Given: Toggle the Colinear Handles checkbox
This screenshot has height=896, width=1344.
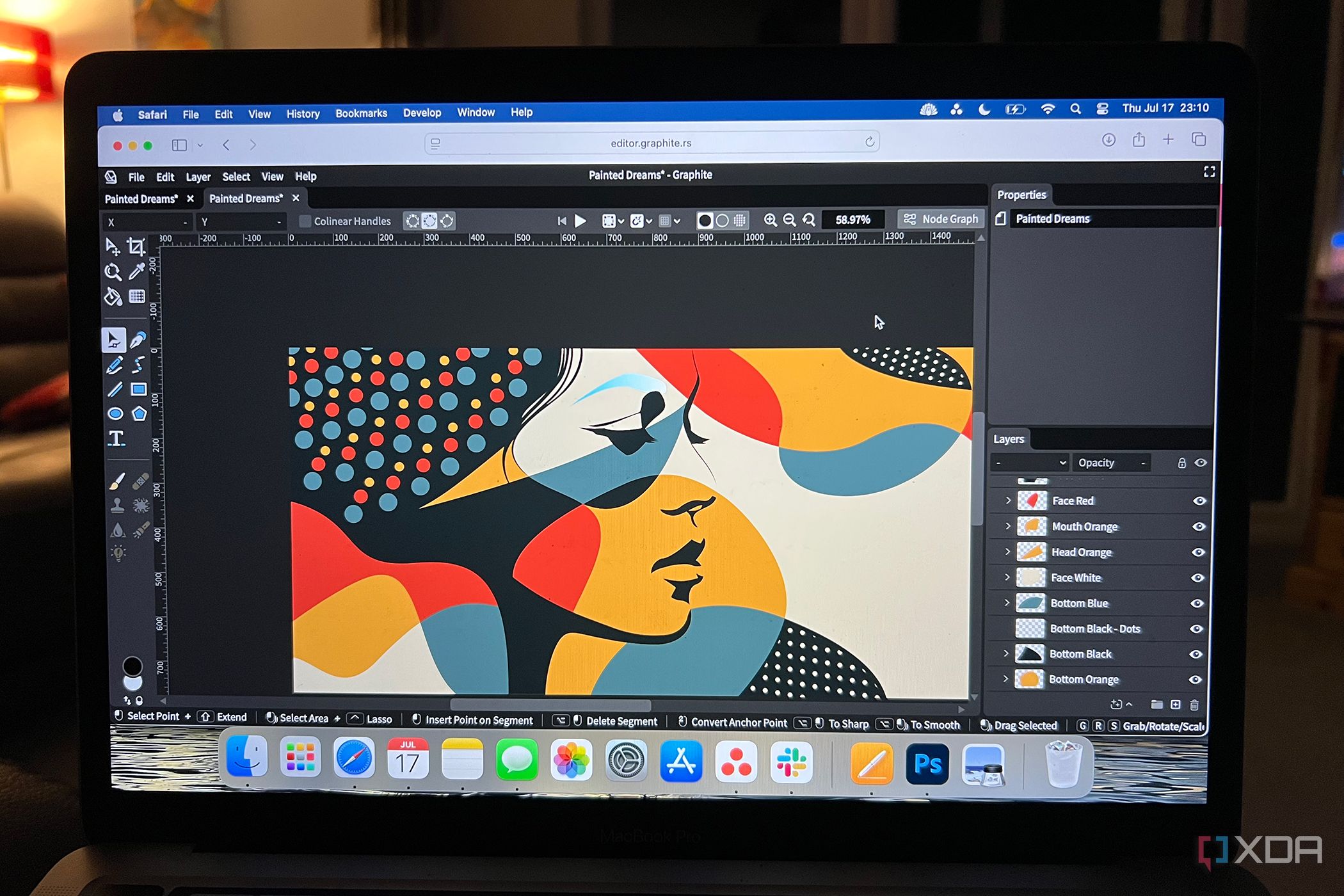Looking at the screenshot, I should click(305, 221).
